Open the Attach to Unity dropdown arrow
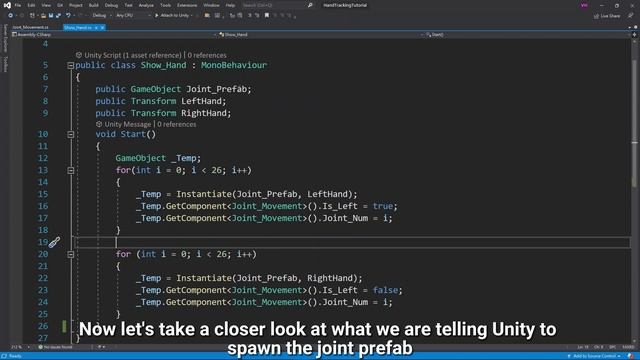 point(192,16)
